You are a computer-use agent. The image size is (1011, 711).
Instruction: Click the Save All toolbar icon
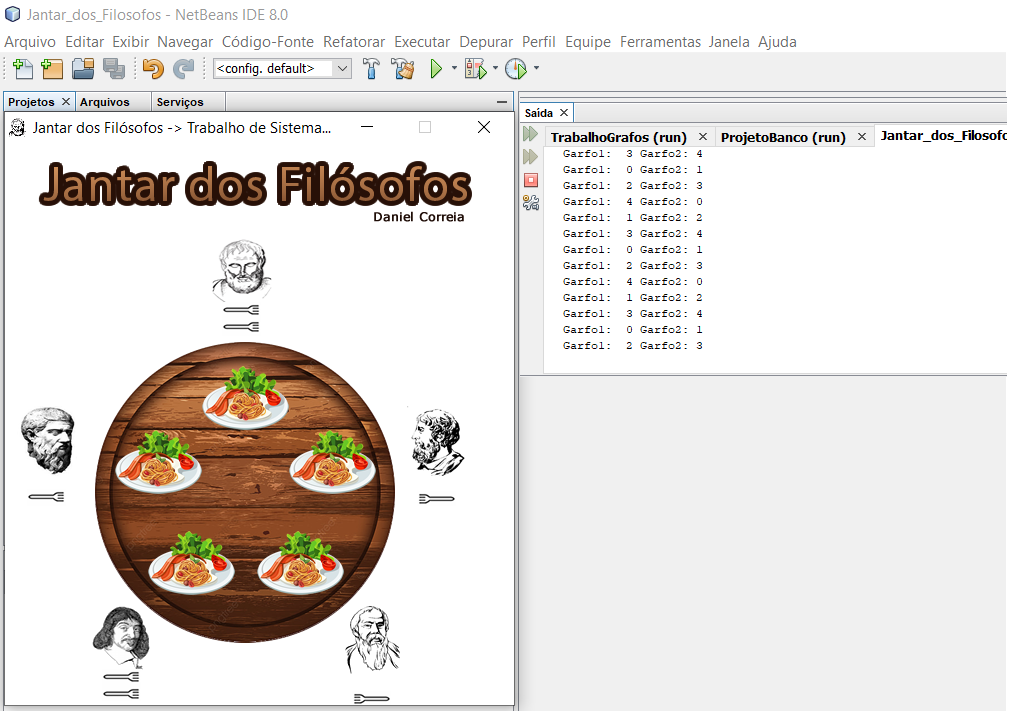point(114,68)
